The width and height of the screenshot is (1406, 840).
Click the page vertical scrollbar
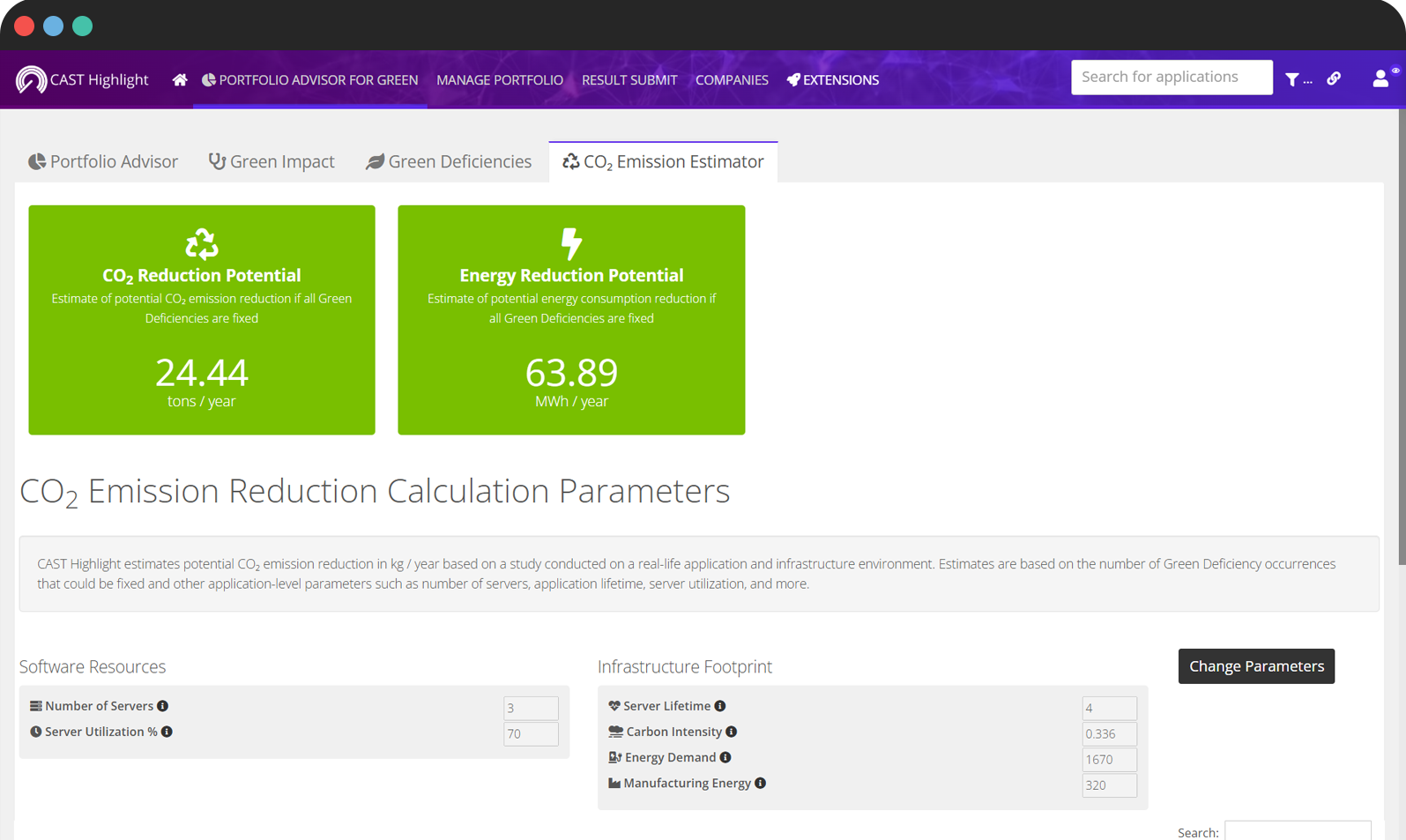click(1401, 353)
